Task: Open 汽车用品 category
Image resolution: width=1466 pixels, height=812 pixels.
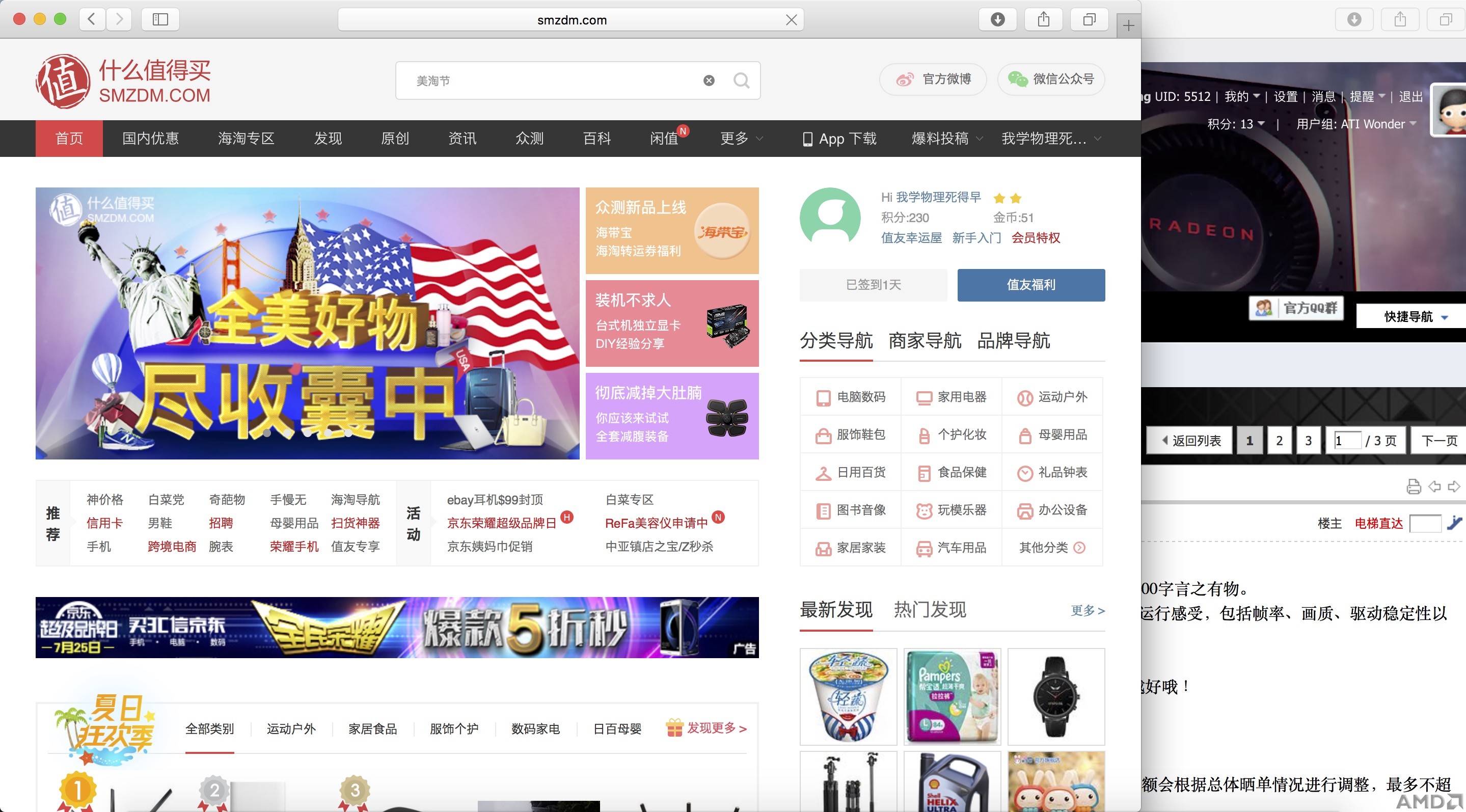Action: [952, 548]
